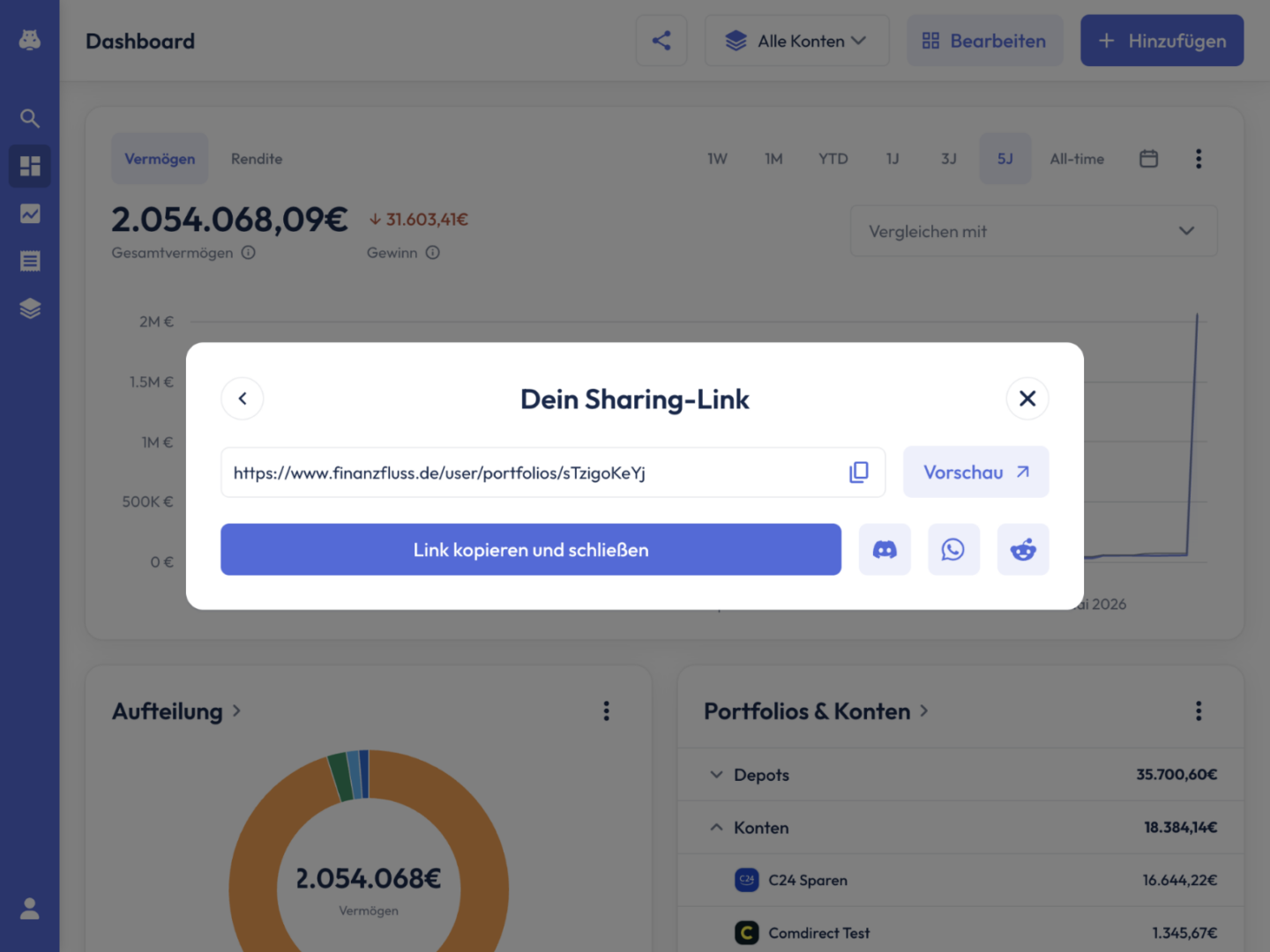Open the user profile sidebar icon

[x=30, y=909]
